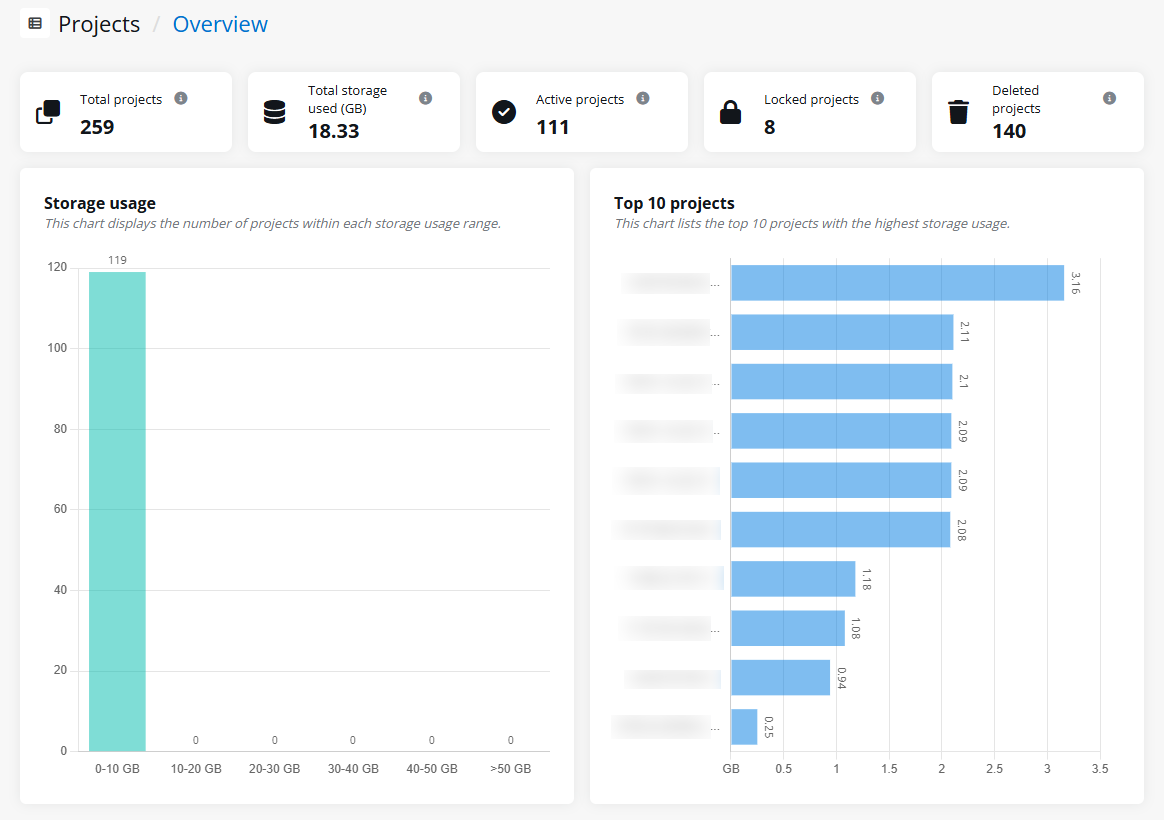
Task: Select the top 3.16 GB project bar
Action: (x=897, y=283)
